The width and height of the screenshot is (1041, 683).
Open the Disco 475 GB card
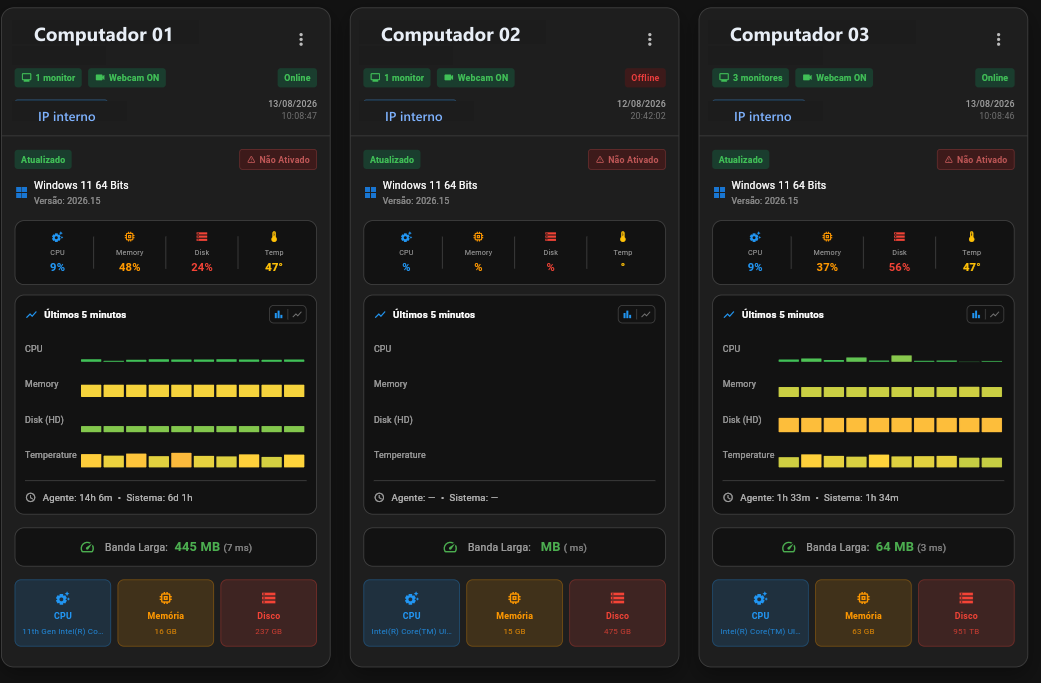point(617,613)
